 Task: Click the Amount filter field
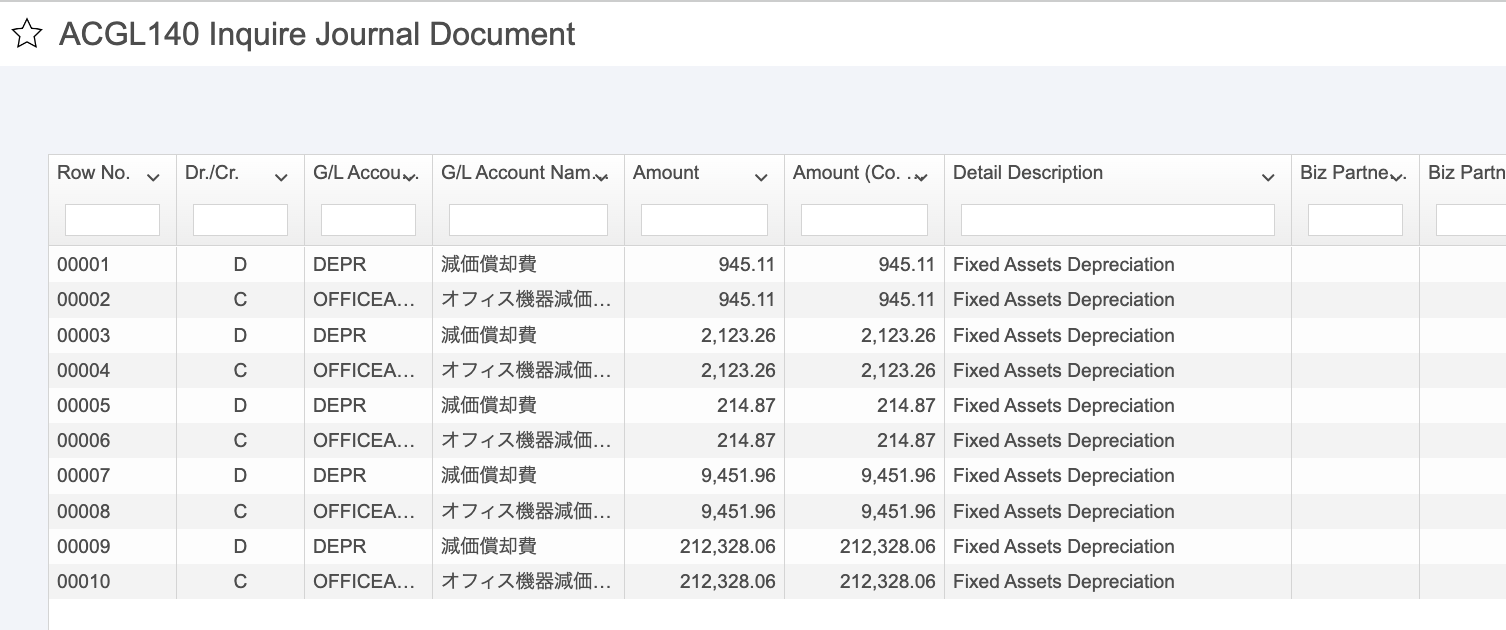(x=704, y=220)
